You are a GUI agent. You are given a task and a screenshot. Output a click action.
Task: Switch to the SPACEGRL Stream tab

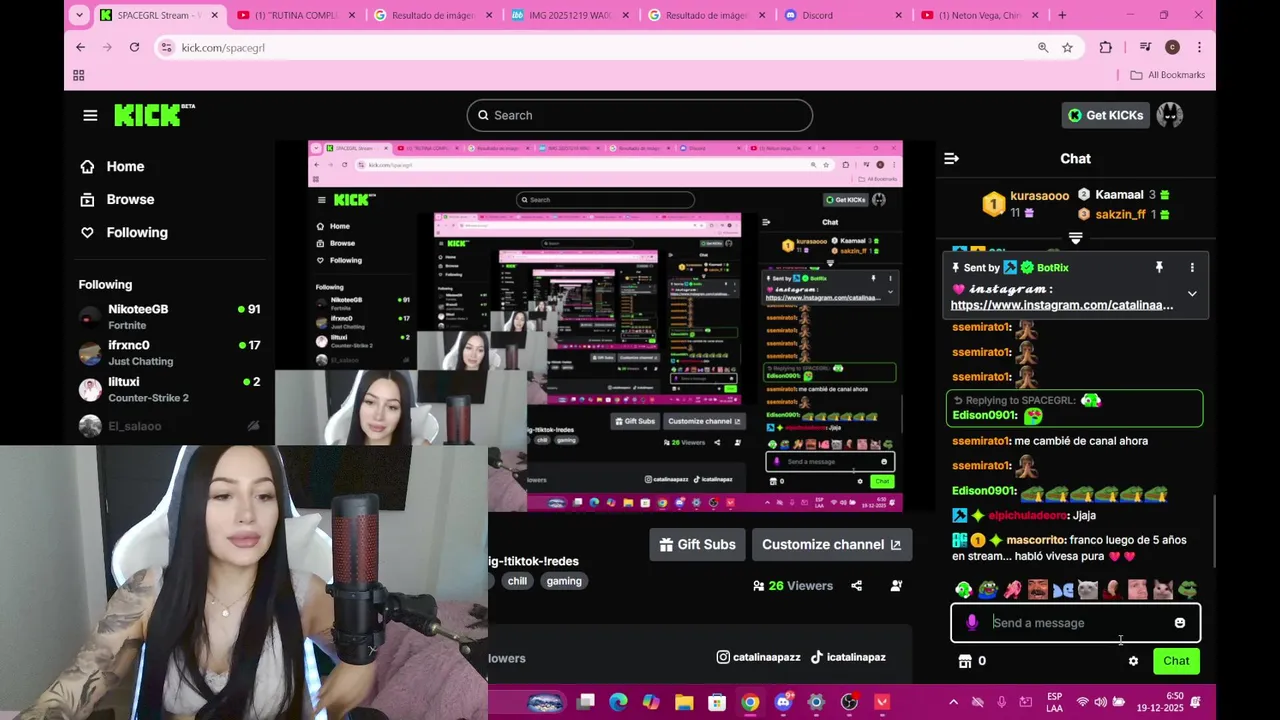pyautogui.click(x=158, y=15)
